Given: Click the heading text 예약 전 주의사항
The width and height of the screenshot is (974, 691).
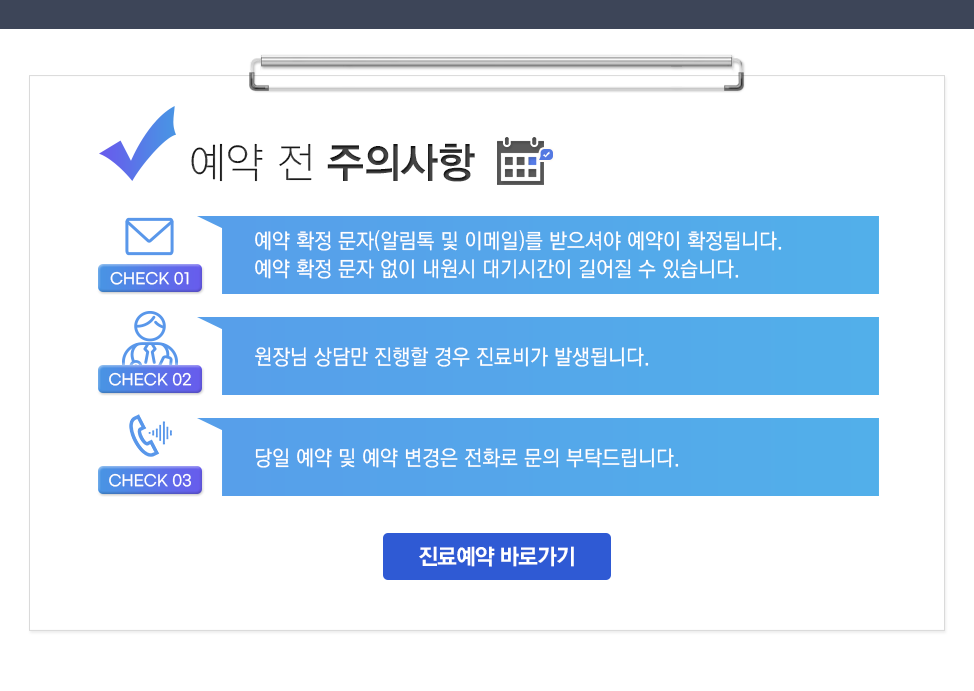Looking at the screenshot, I should (x=332, y=162).
